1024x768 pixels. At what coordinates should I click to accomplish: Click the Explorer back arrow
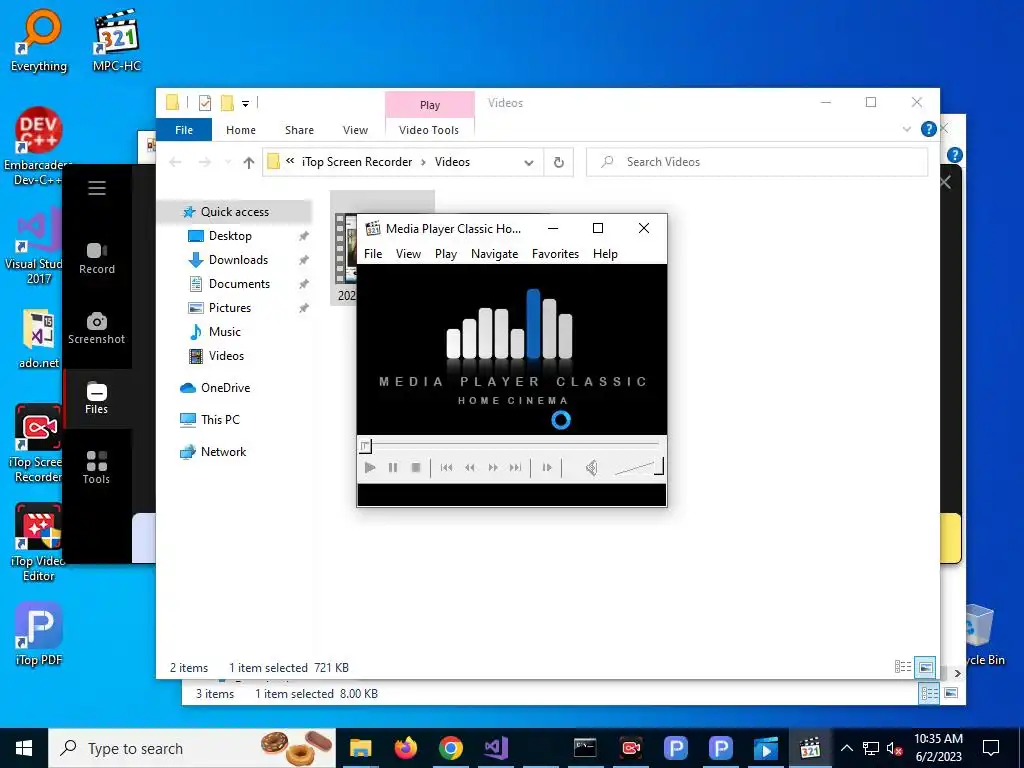click(175, 163)
